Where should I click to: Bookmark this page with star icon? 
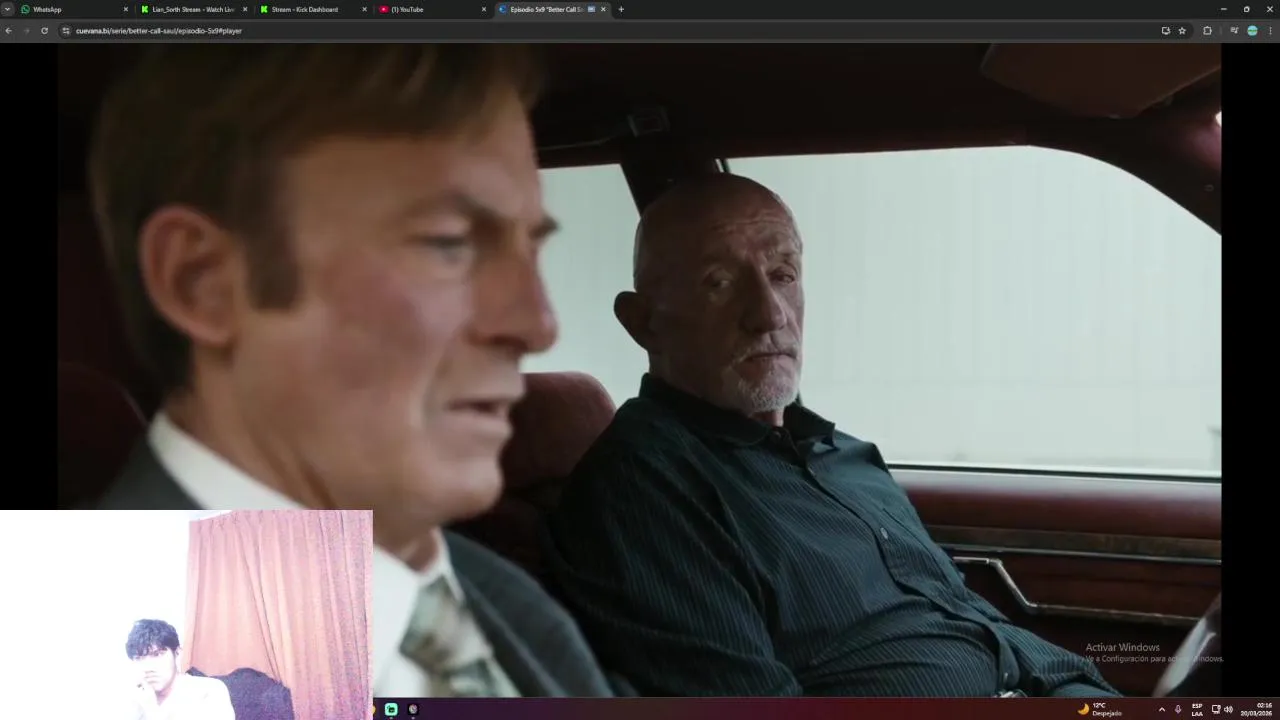pos(1182,31)
